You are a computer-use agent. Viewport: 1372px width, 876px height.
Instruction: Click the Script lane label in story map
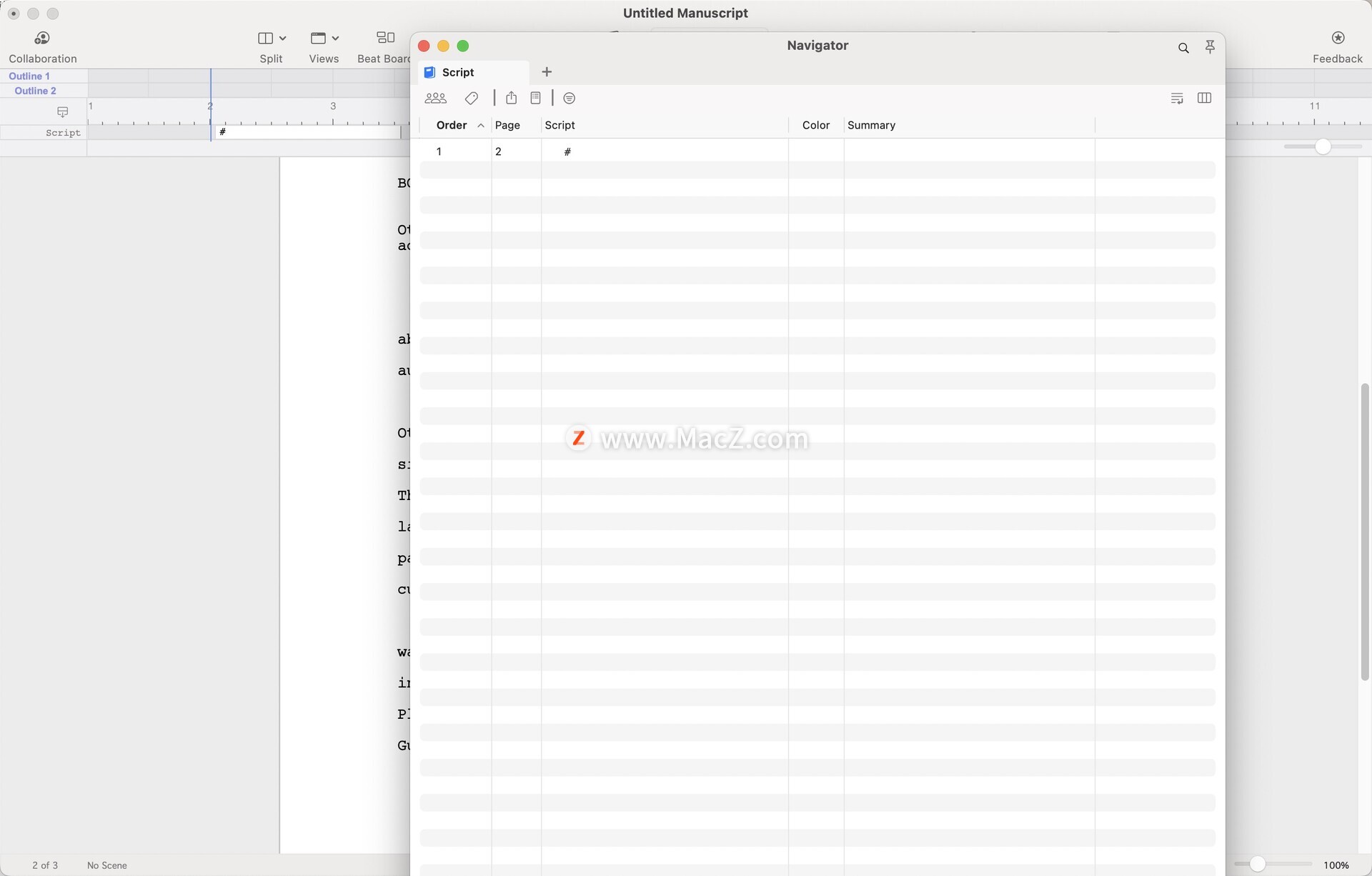(63, 133)
